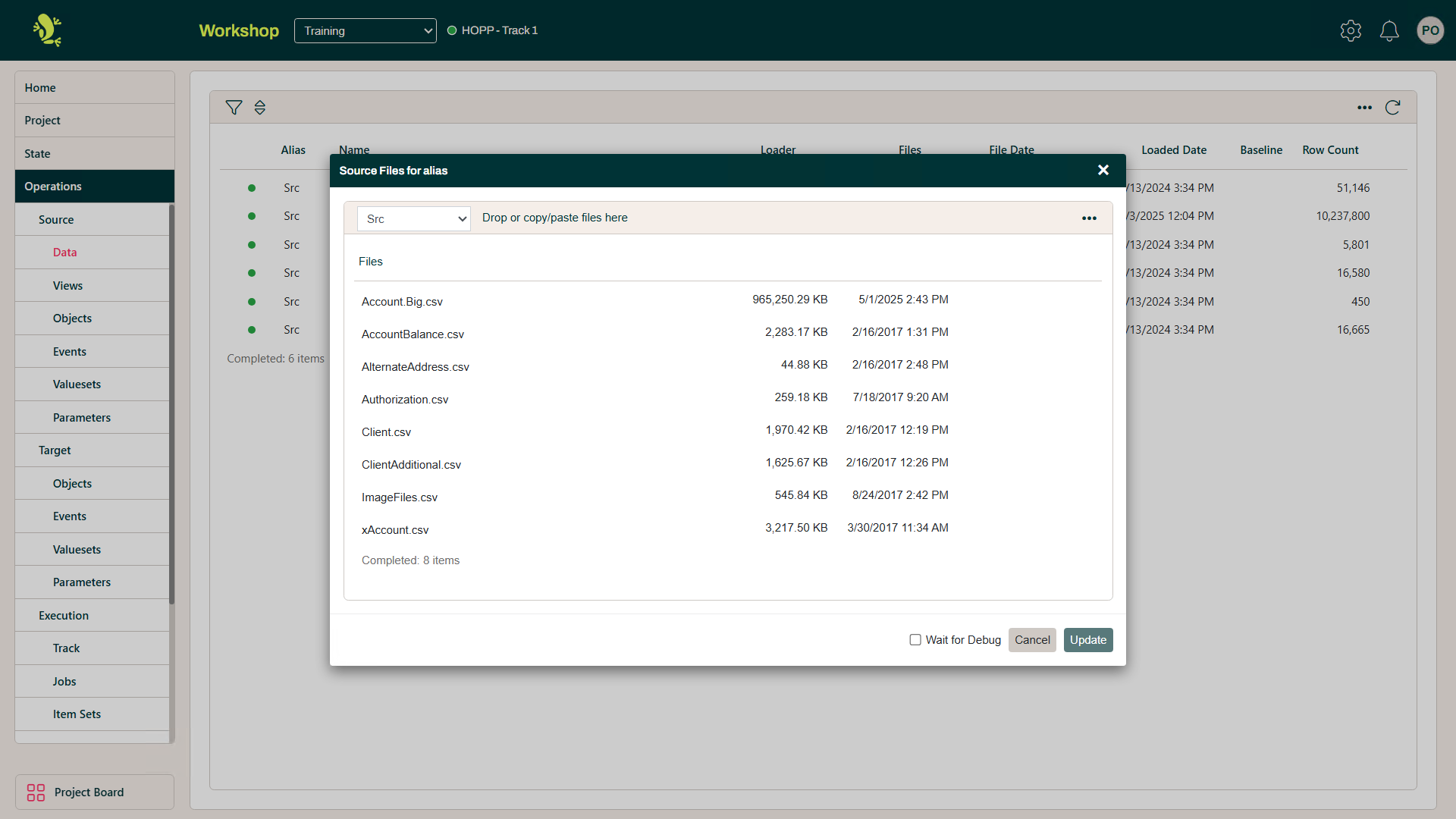Open the Src alias dropdown
The height and width of the screenshot is (819, 1456).
[x=413, y=219]
